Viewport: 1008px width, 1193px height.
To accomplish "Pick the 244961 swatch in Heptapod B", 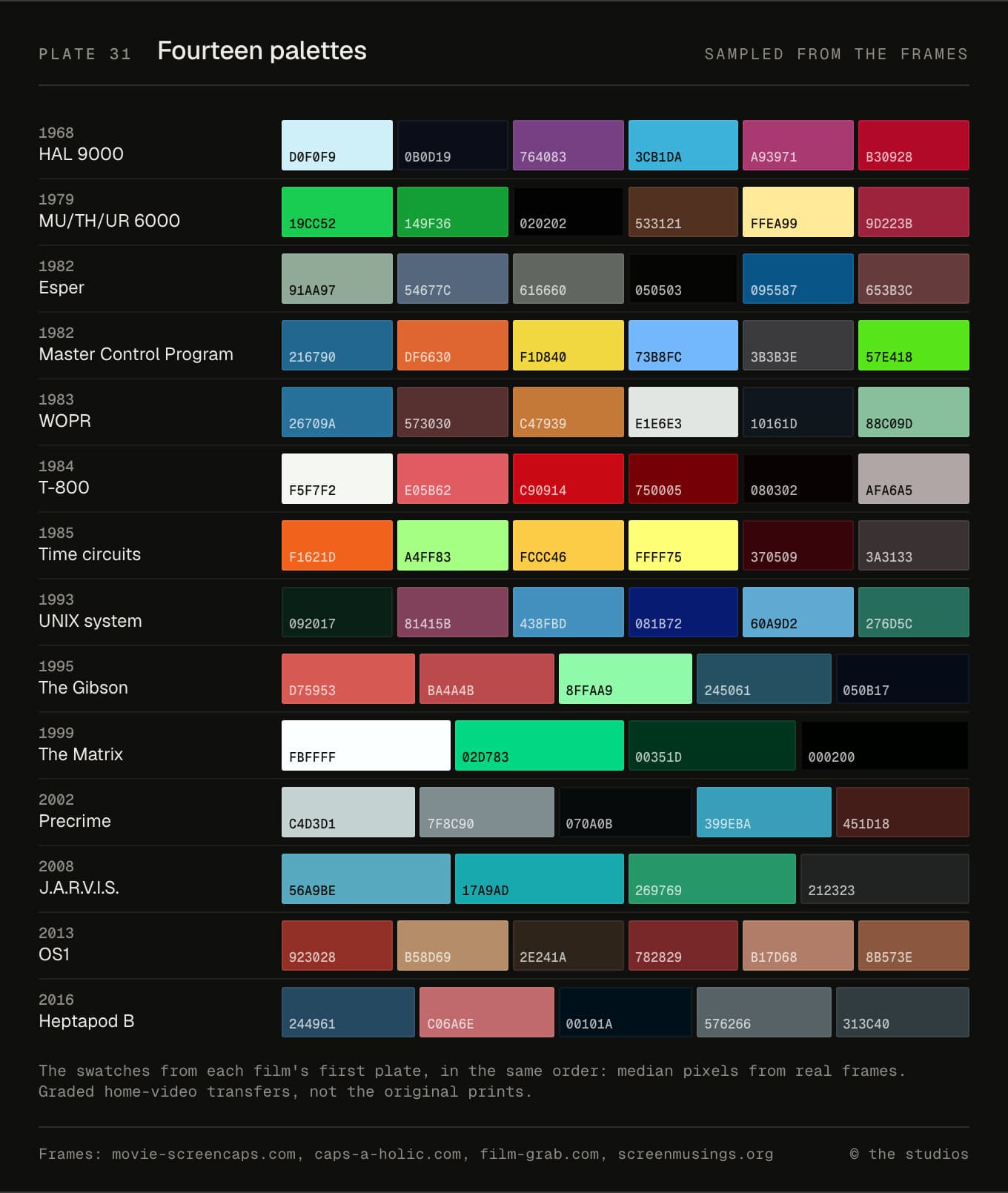I will 348,1012.
